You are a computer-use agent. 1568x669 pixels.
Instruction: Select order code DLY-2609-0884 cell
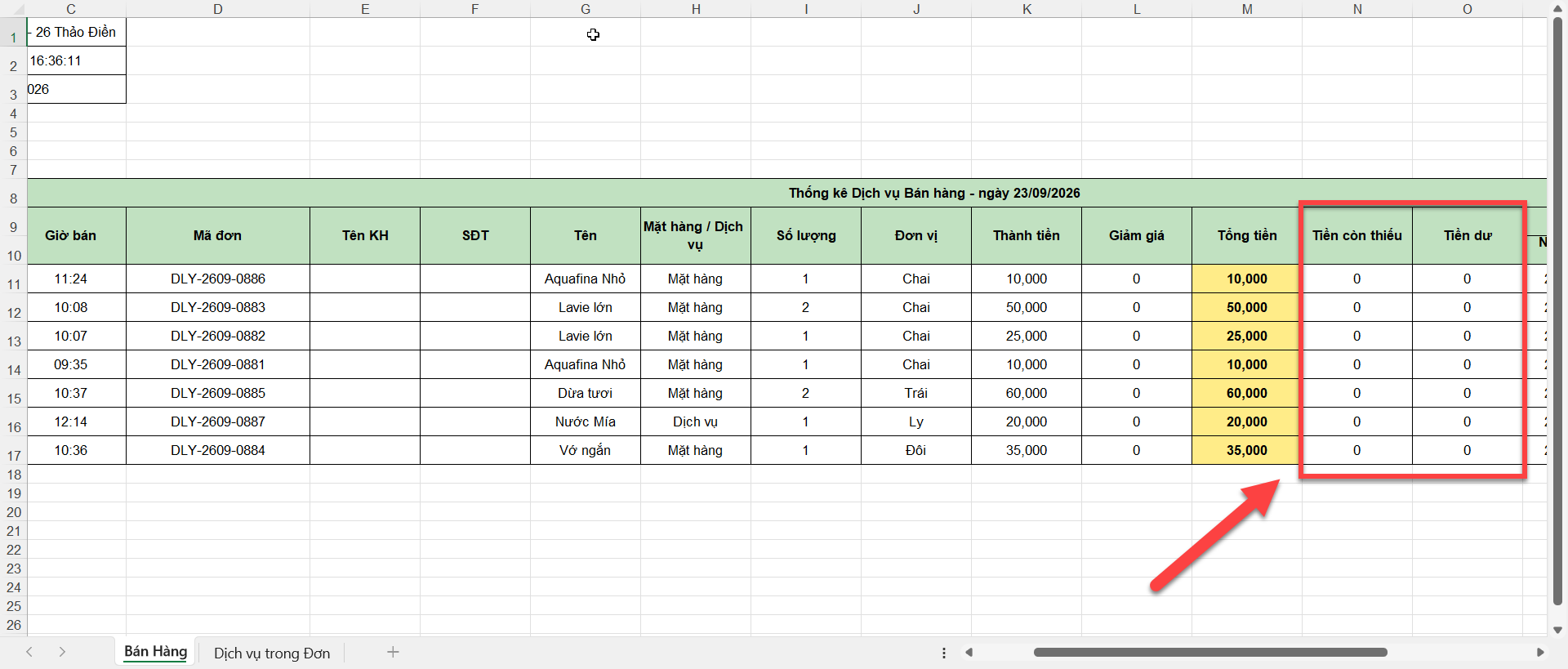click(218, 450)
